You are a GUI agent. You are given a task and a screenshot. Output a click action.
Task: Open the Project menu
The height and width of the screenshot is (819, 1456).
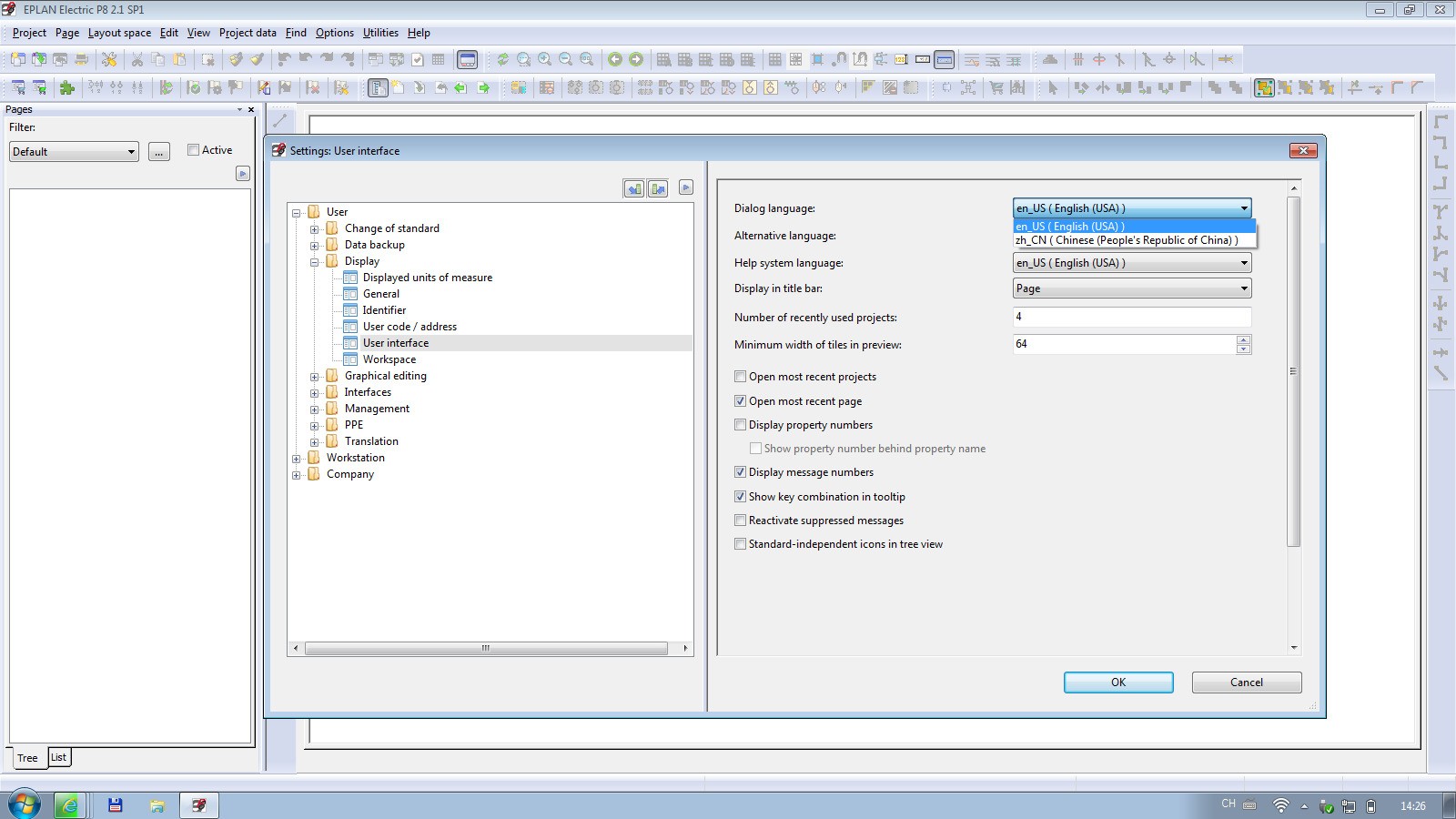coord(29,33)
